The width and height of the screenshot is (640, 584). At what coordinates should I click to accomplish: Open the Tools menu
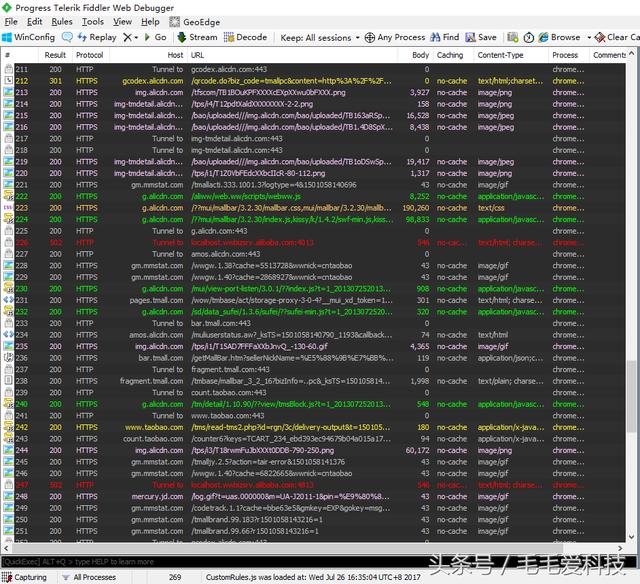pos(93,22)
